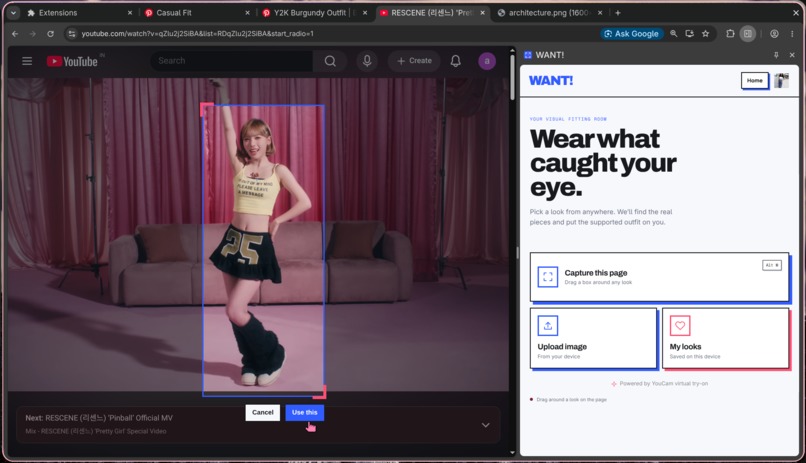Click the upload arrow icon in Upload image card
This screenshot has height=463, width=806.
pyautogui.click(x=548, y=325)
